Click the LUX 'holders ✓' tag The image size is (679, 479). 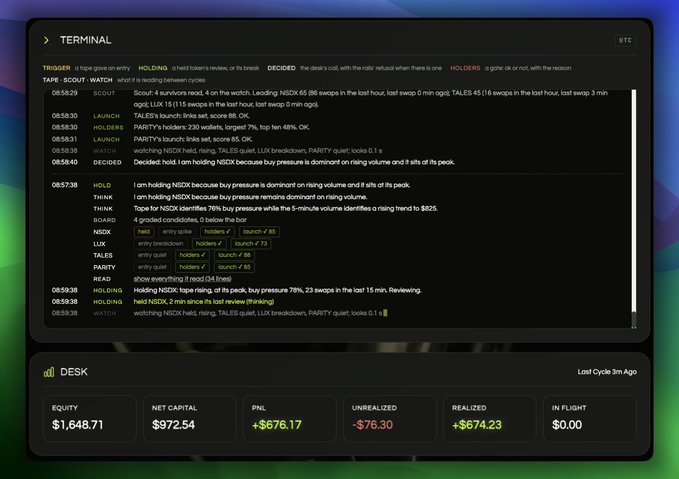point(209,244)
